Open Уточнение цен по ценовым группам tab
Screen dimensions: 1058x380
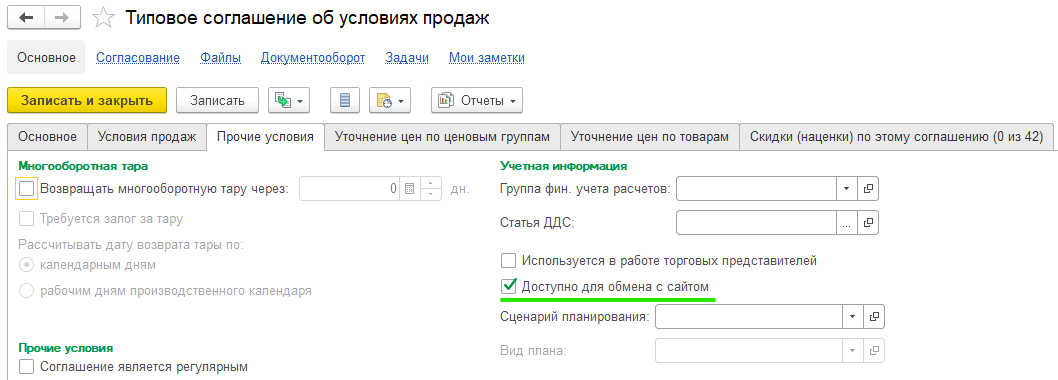pyautogui.click(x=442, y=136)
